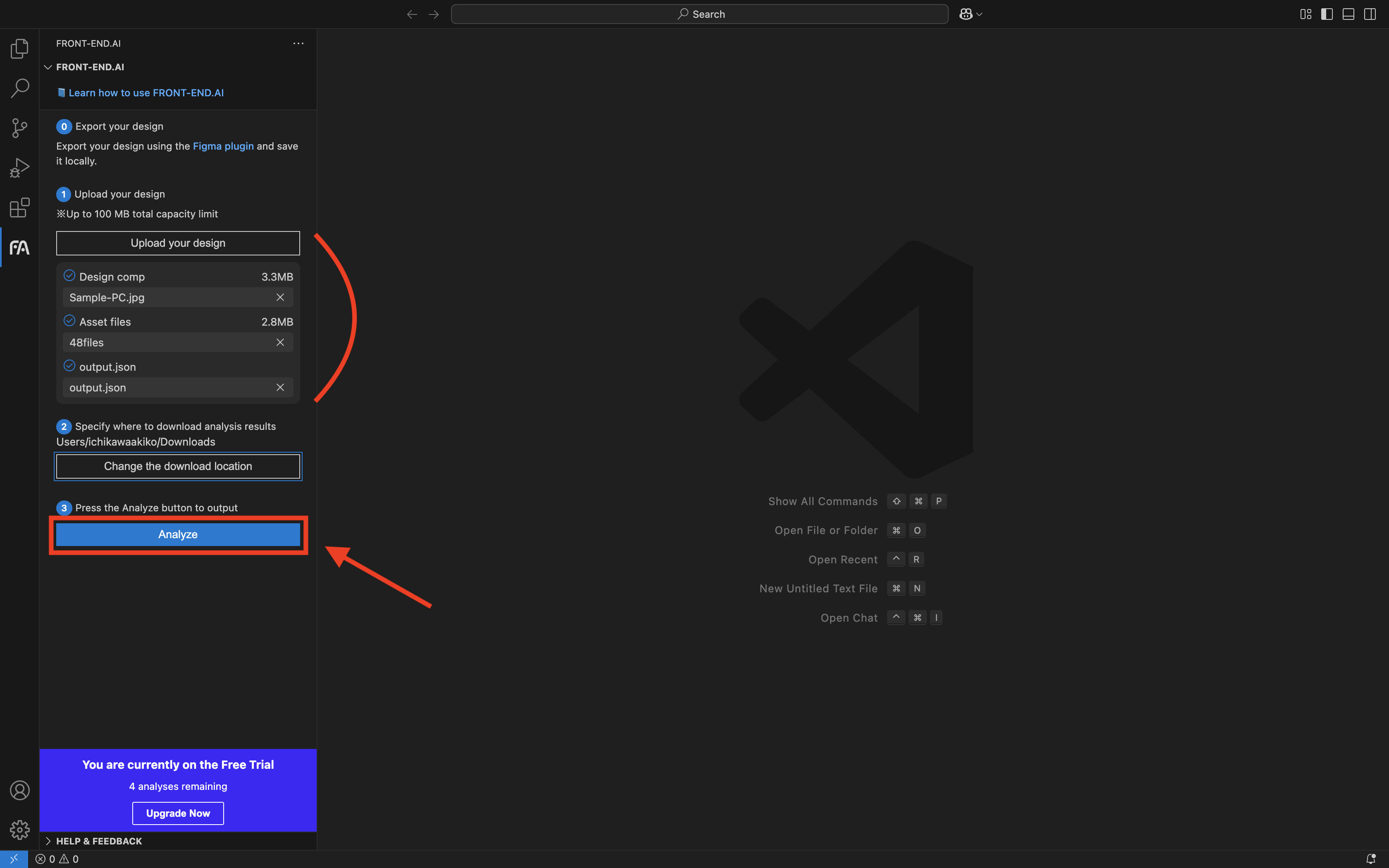Toggle the bottom panel

[x=1349, y=14]
